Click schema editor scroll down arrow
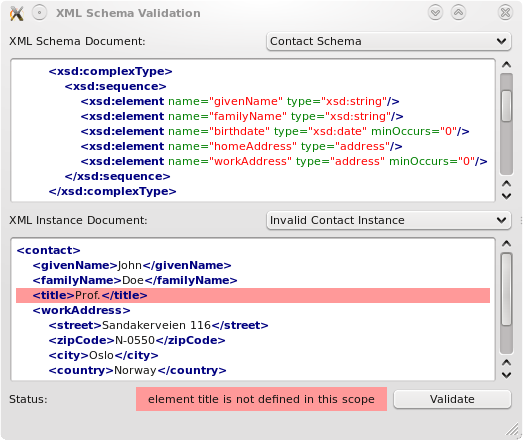 [x=507, y=196]
